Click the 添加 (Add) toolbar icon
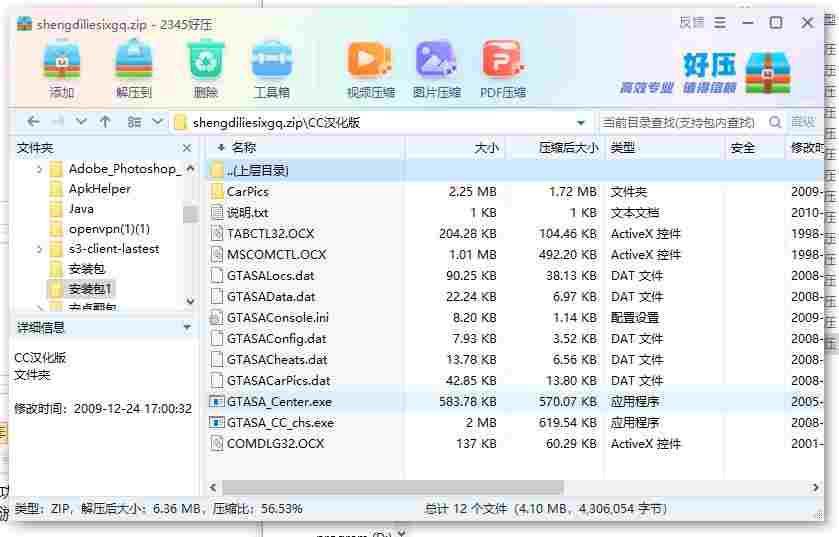 click(62, 60)
